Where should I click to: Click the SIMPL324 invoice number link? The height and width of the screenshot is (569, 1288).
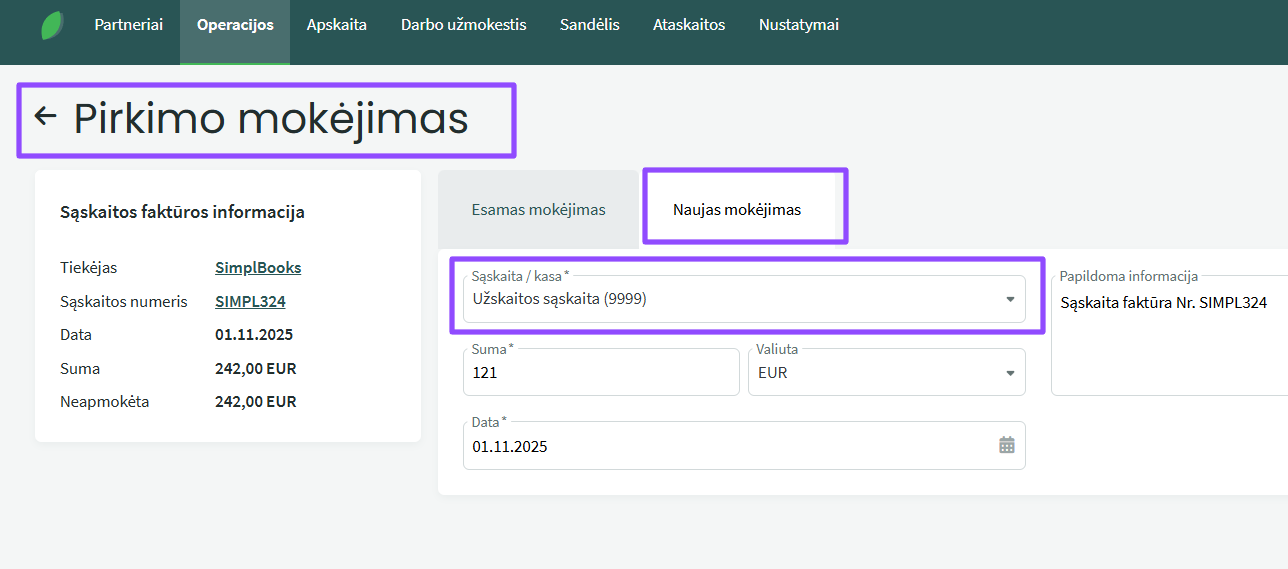250,302
